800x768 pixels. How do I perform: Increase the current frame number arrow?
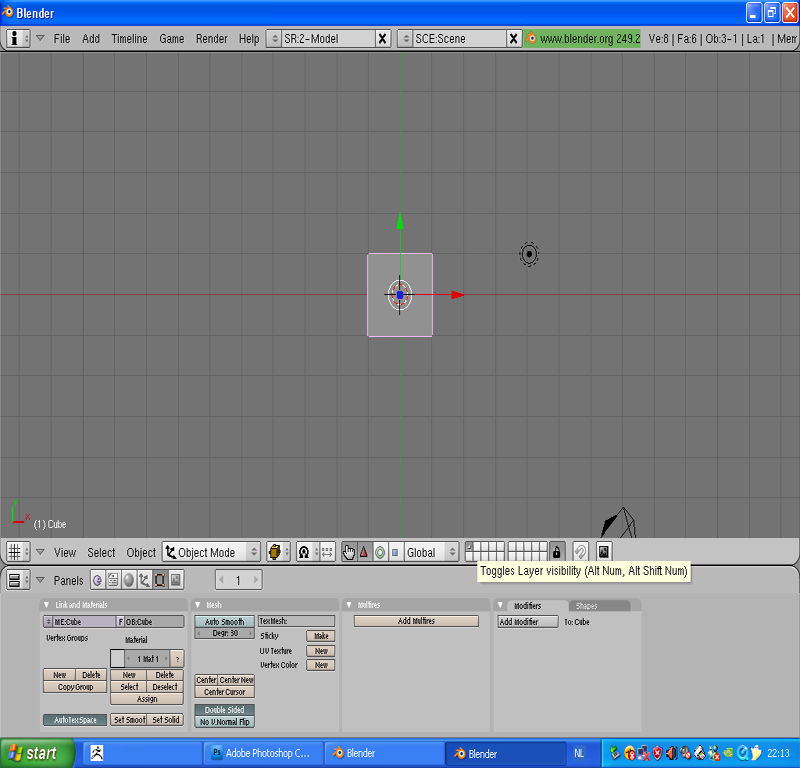point(256,580)
